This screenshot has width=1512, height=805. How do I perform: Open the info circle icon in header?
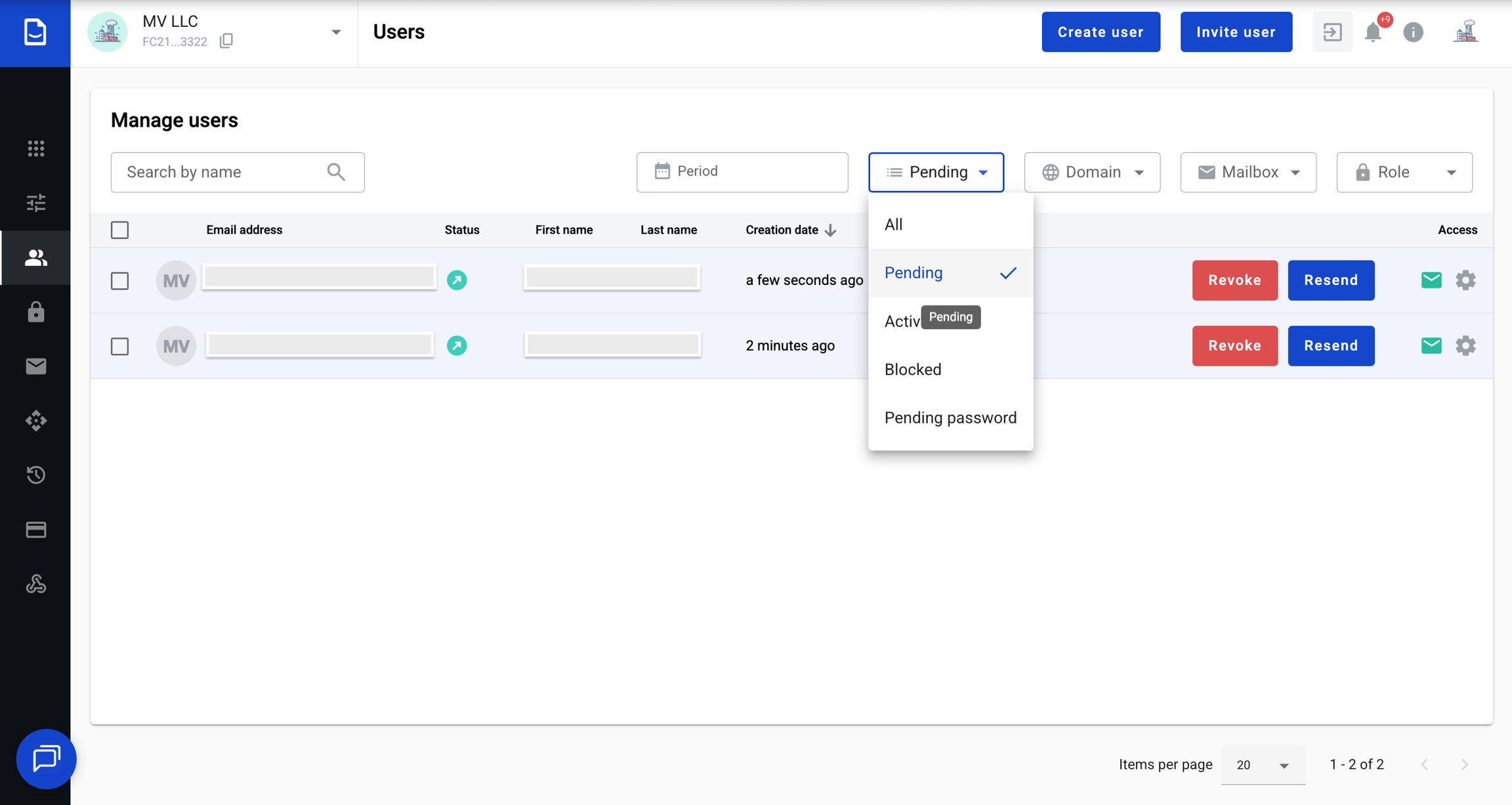click(1413, 32)
